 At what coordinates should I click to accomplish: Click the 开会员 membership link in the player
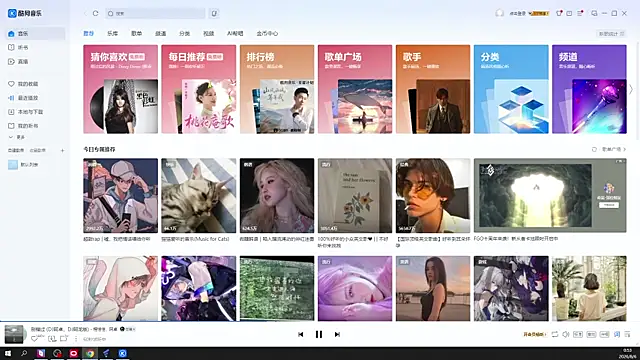[x=534, y=334]
